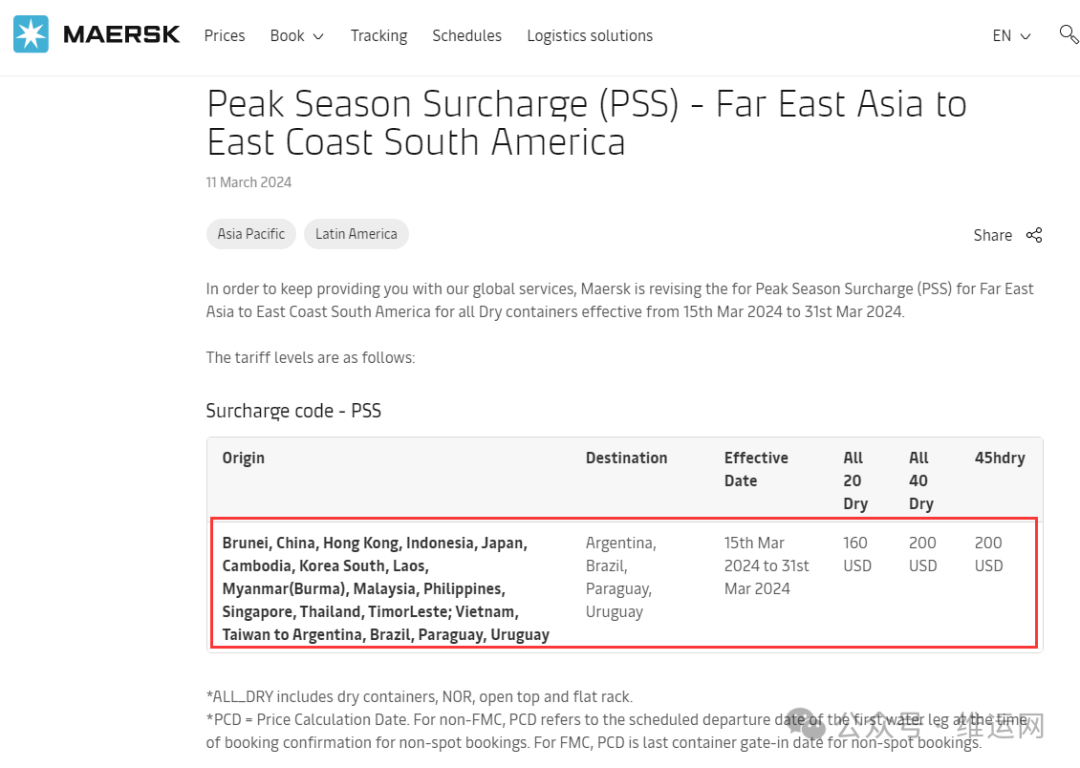Select Logistics solutions in navigation
This screenshot has height=768, width=1080.
click(x=589, y=36)
